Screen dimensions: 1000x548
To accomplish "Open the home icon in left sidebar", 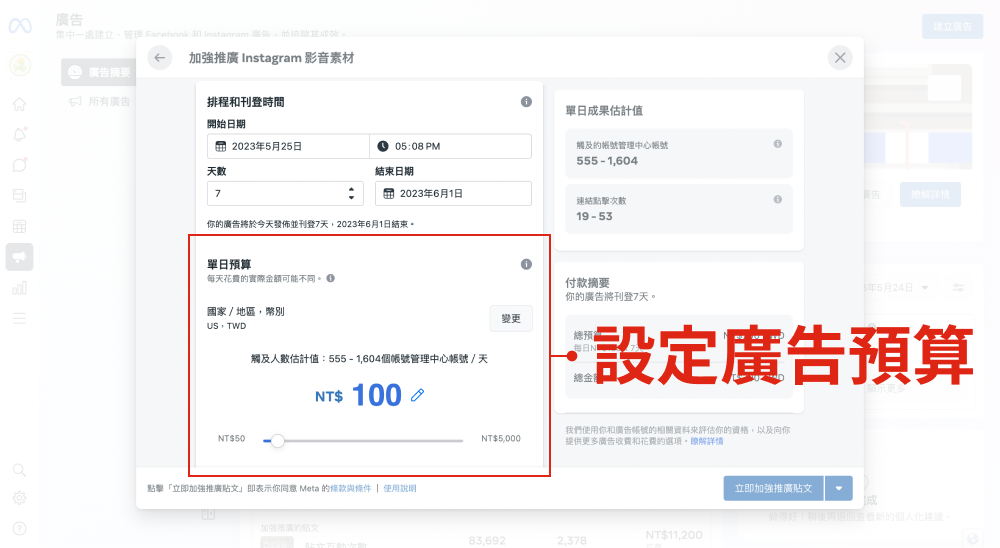I will 20,104.
